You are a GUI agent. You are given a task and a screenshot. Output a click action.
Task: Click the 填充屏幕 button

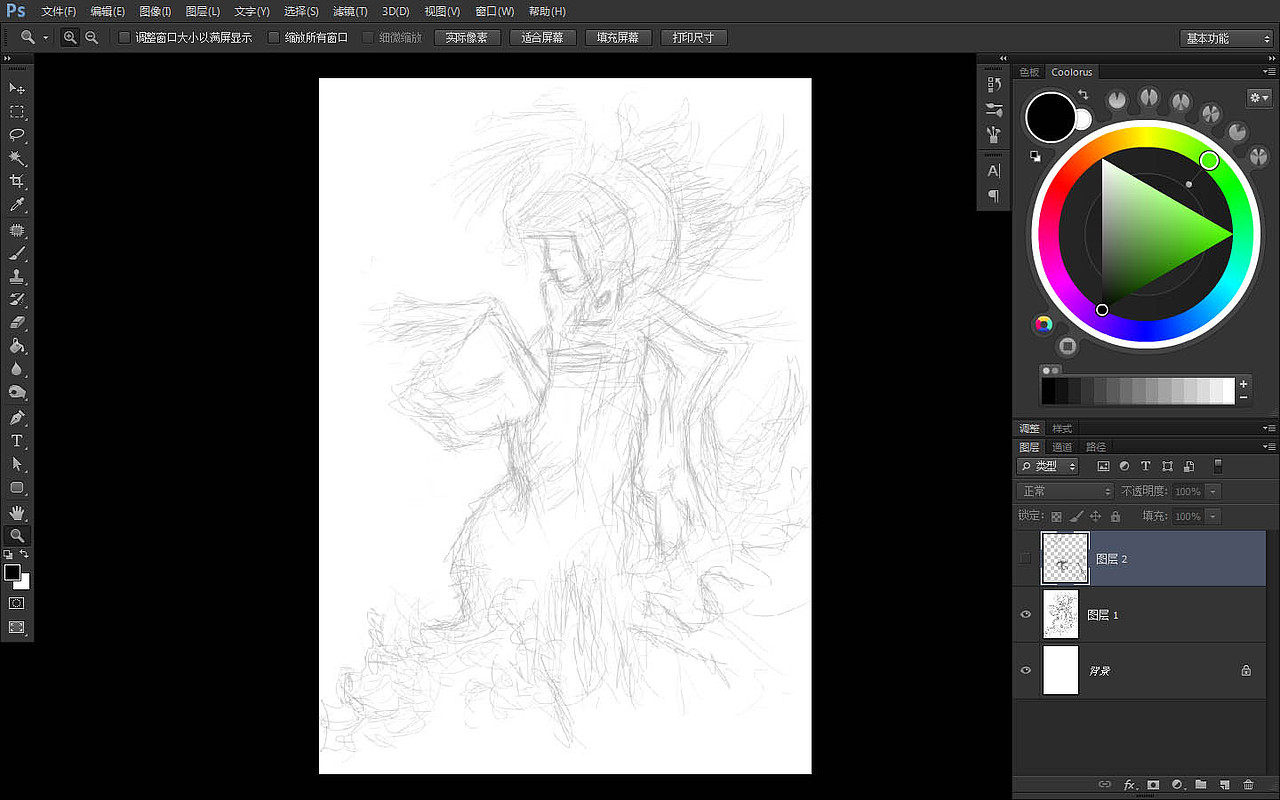coord(618,38)
